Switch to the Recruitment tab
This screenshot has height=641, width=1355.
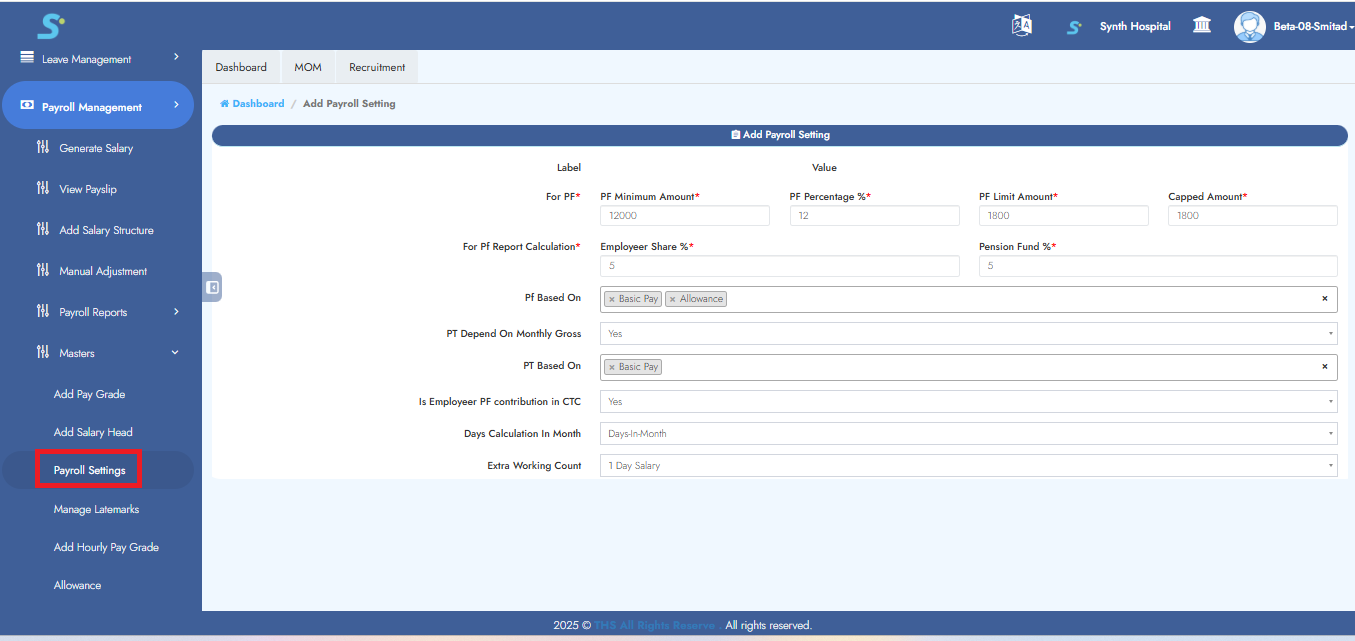(x=377, y=67)
